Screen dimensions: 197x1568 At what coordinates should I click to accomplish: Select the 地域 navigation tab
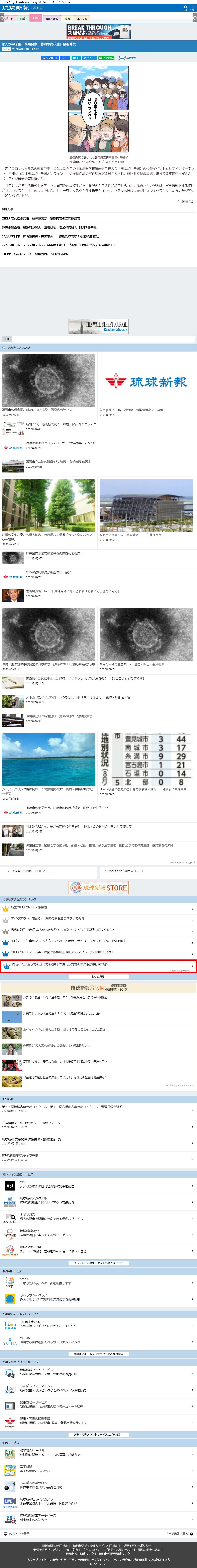coord(22,18)
